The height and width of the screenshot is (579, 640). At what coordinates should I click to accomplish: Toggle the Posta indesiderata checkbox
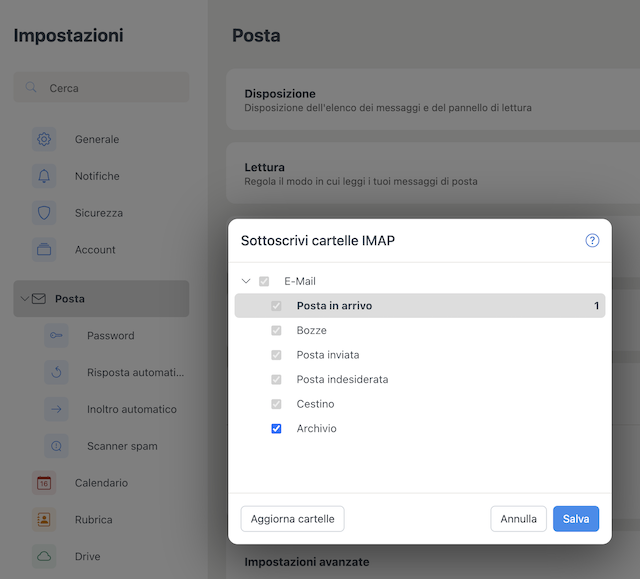click(x=276, y=379)
